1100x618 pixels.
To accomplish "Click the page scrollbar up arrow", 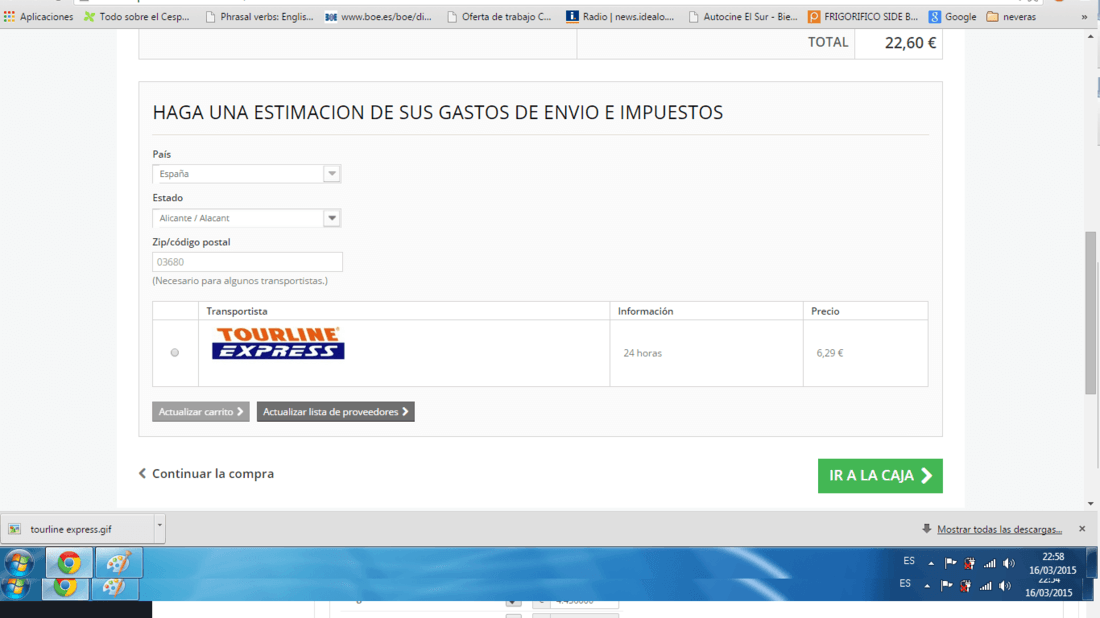I will pos(1091,36).
